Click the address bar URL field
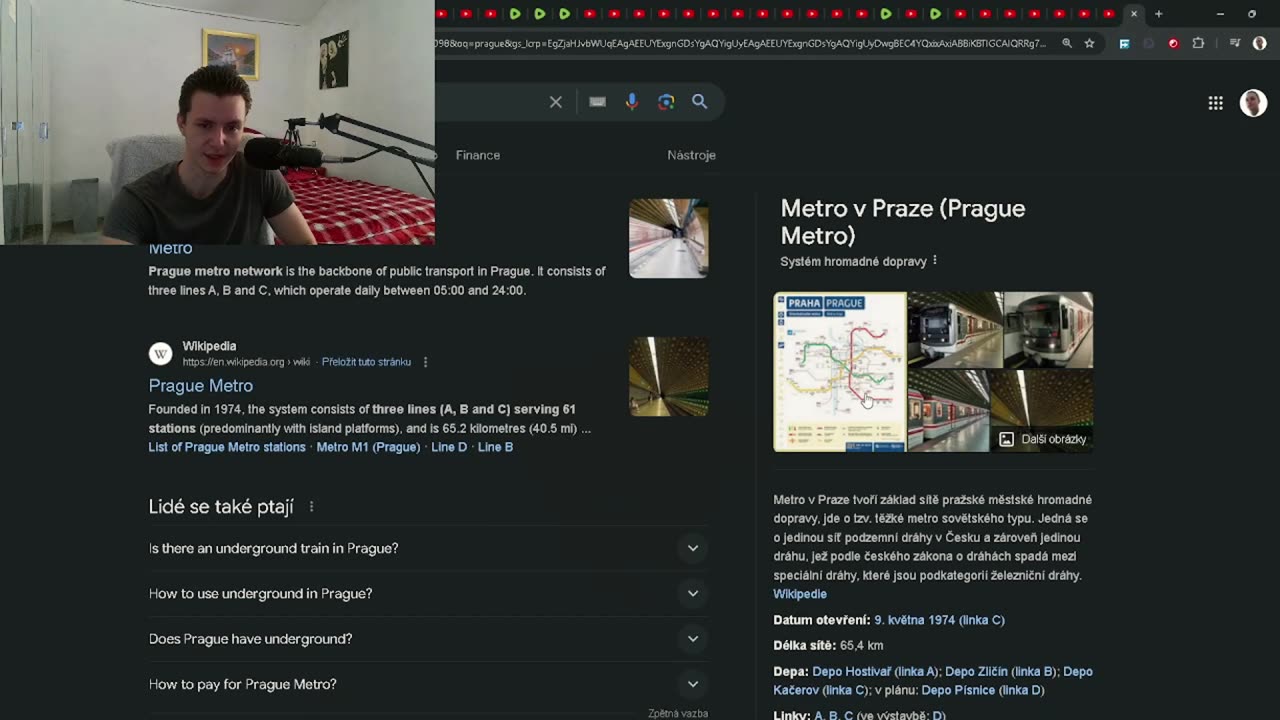The image size is (1280, 720). [740, 43]
